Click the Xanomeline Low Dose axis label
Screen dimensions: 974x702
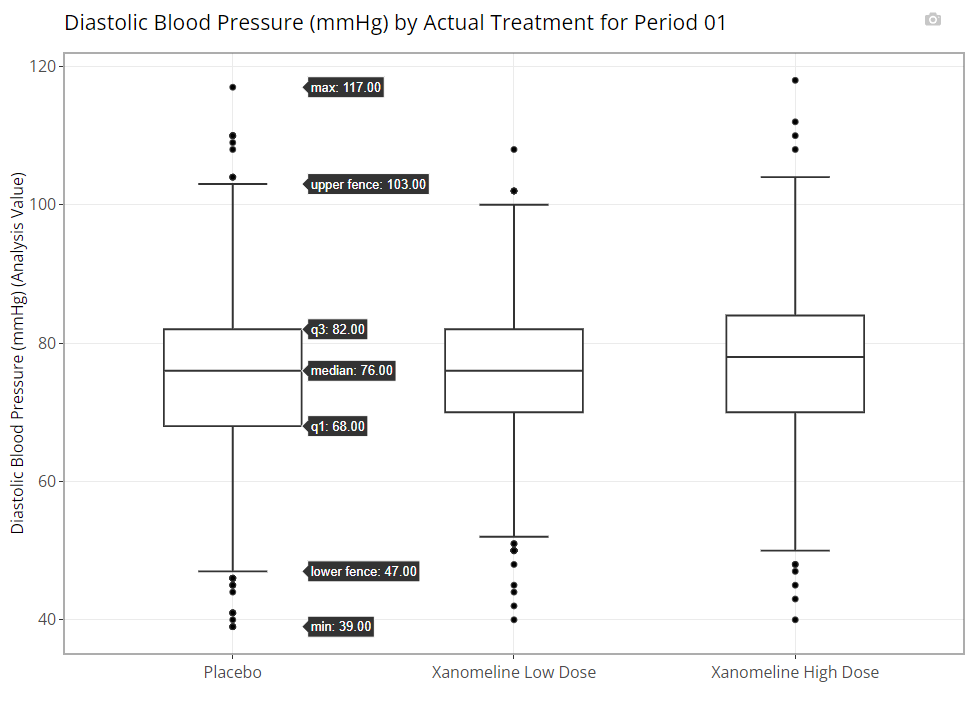pos(514,673)
